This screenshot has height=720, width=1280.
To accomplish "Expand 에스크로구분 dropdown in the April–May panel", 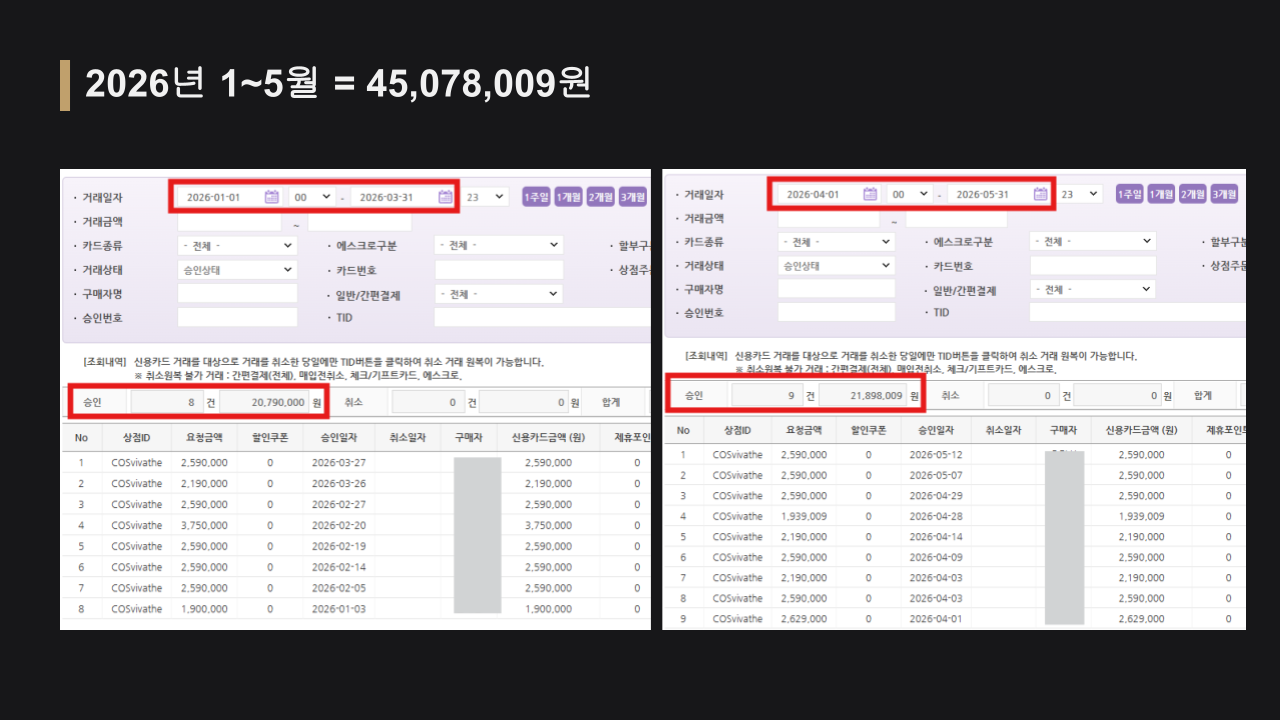I will (x=1093, y=241).
